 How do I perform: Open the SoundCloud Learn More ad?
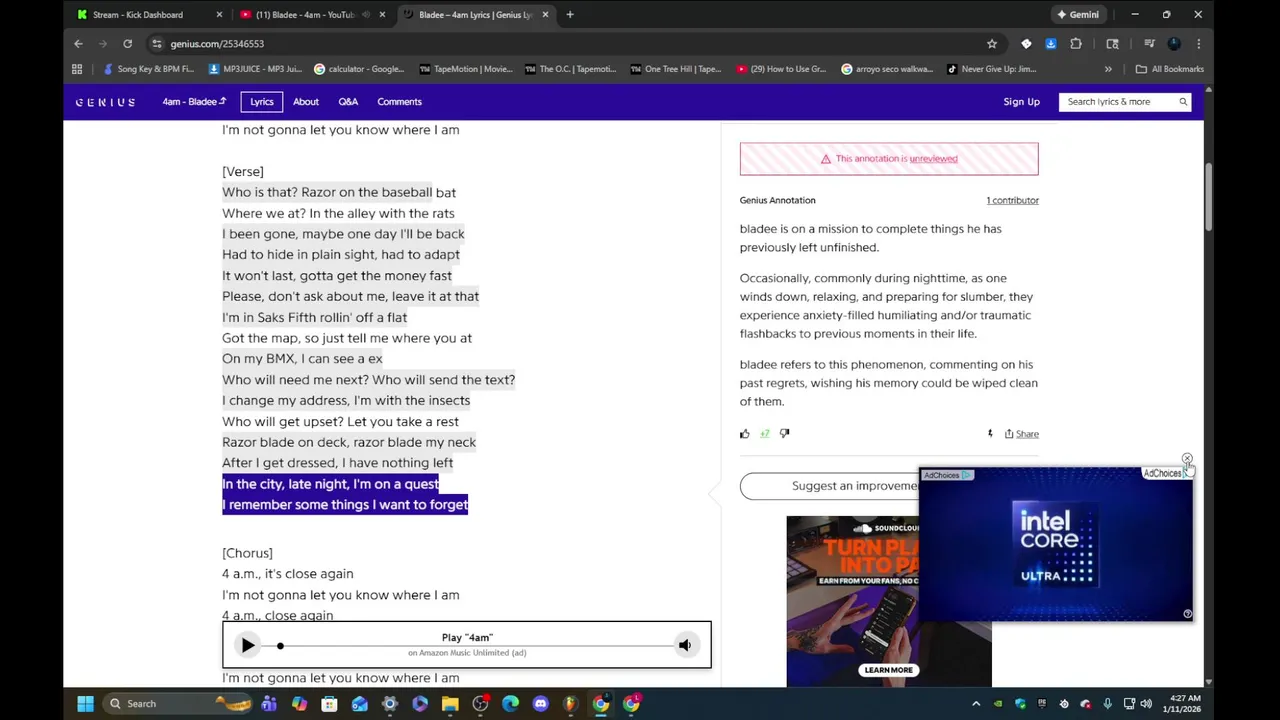click(x=889, y=670)
